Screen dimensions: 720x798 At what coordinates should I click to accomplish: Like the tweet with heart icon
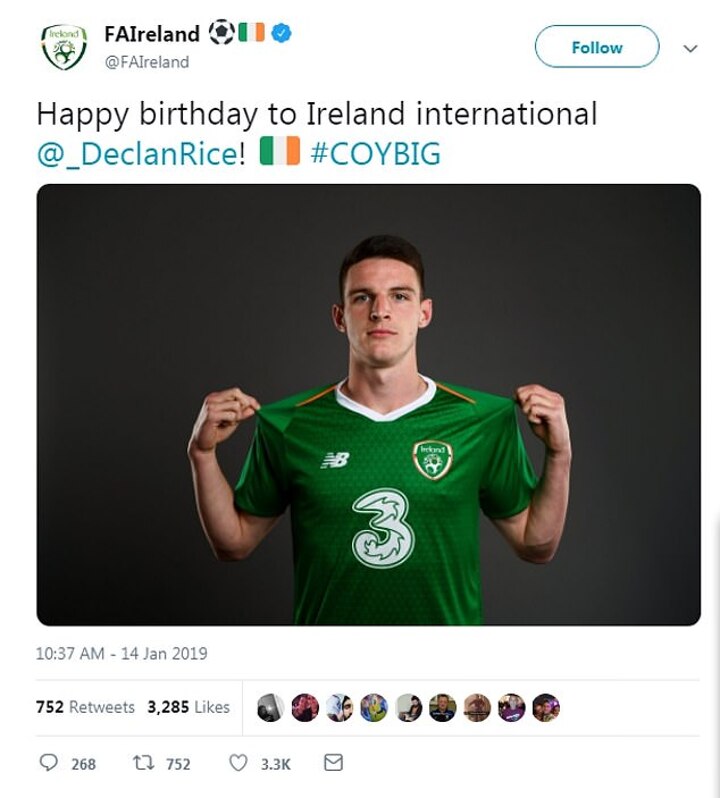coord(238,763)
